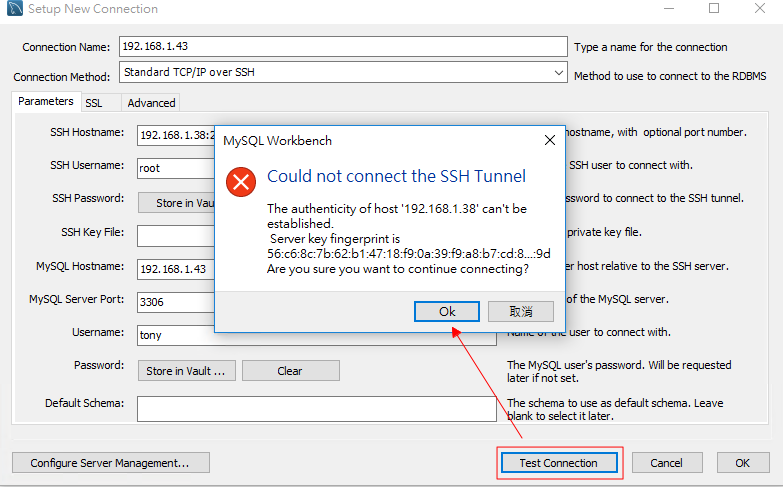This screenshot has width=783, height=487.
Task: Close the Setup New Connection window
Action: click(760, 8)
